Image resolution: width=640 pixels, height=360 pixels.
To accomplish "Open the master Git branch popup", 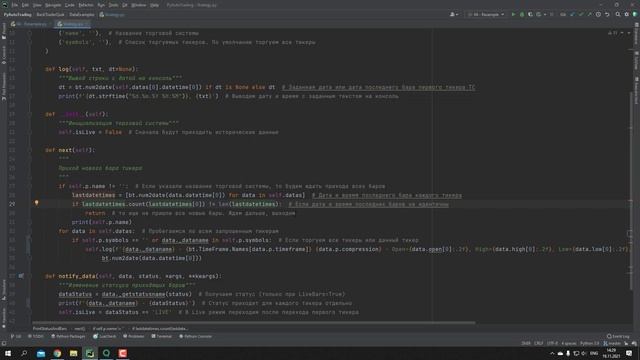I will pos(611,343).
